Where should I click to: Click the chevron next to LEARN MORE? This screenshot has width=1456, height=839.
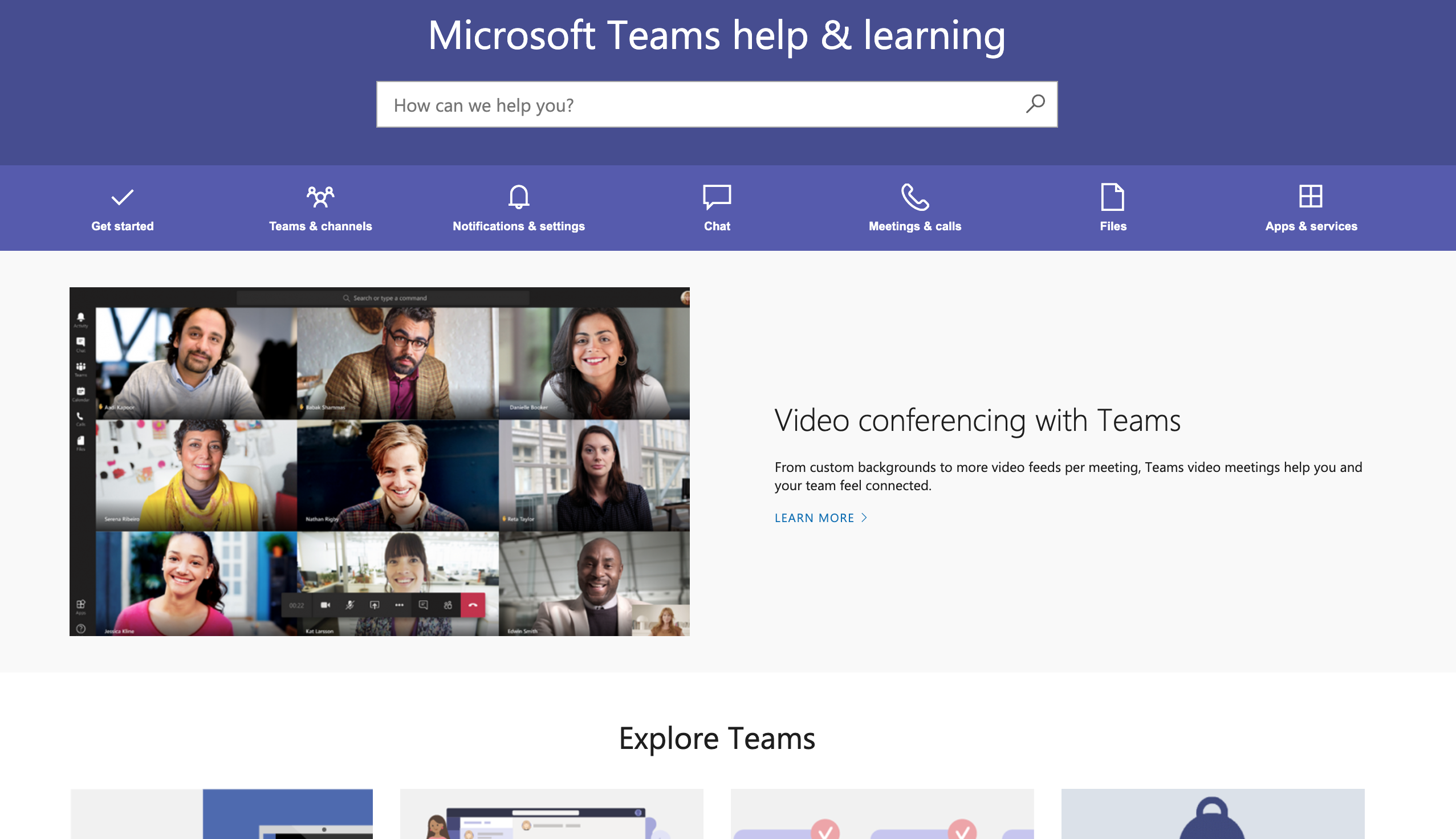point(864,518)
